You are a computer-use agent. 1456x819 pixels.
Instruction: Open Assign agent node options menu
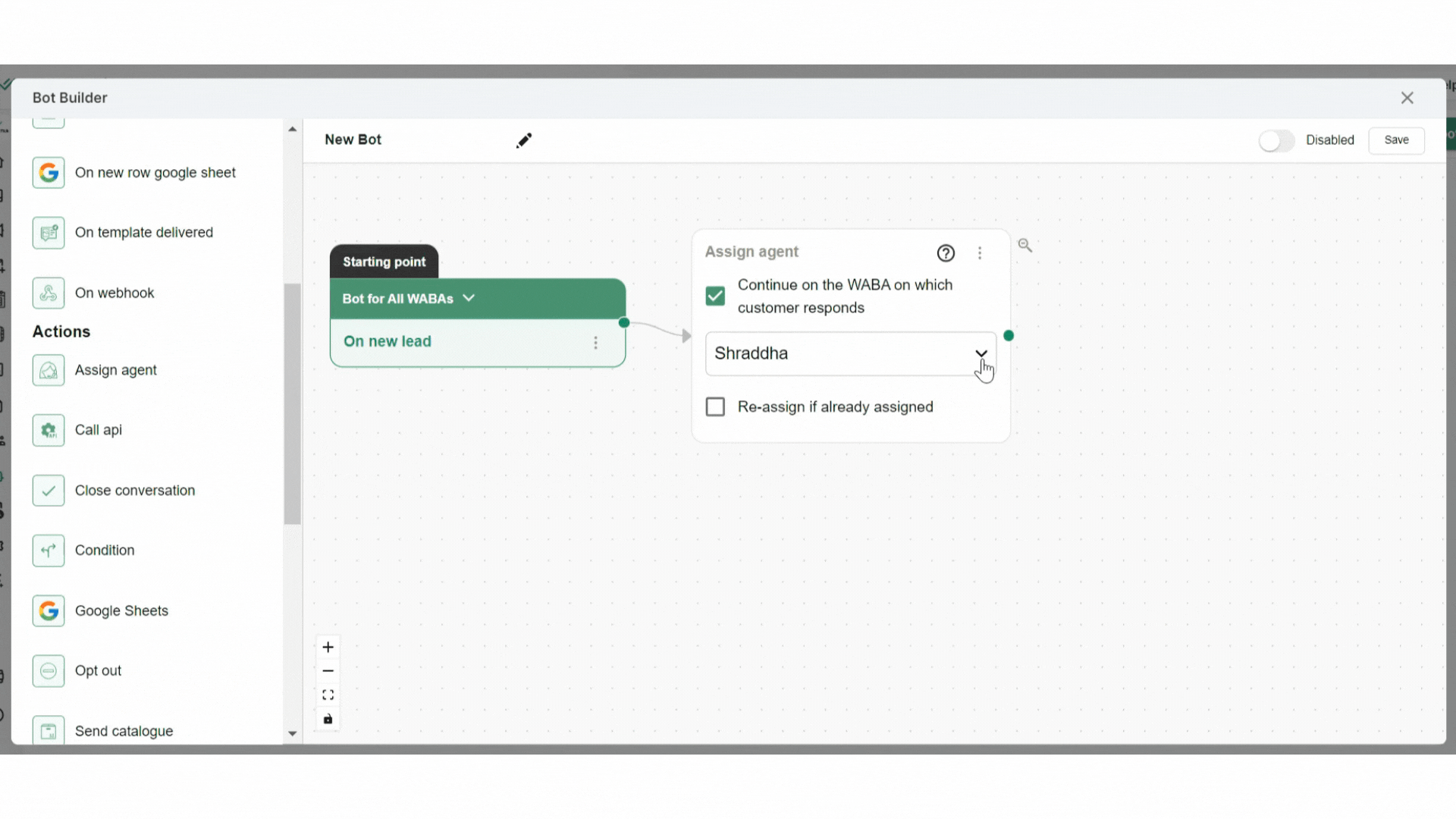pyautogui.click(x=980, y=253)
